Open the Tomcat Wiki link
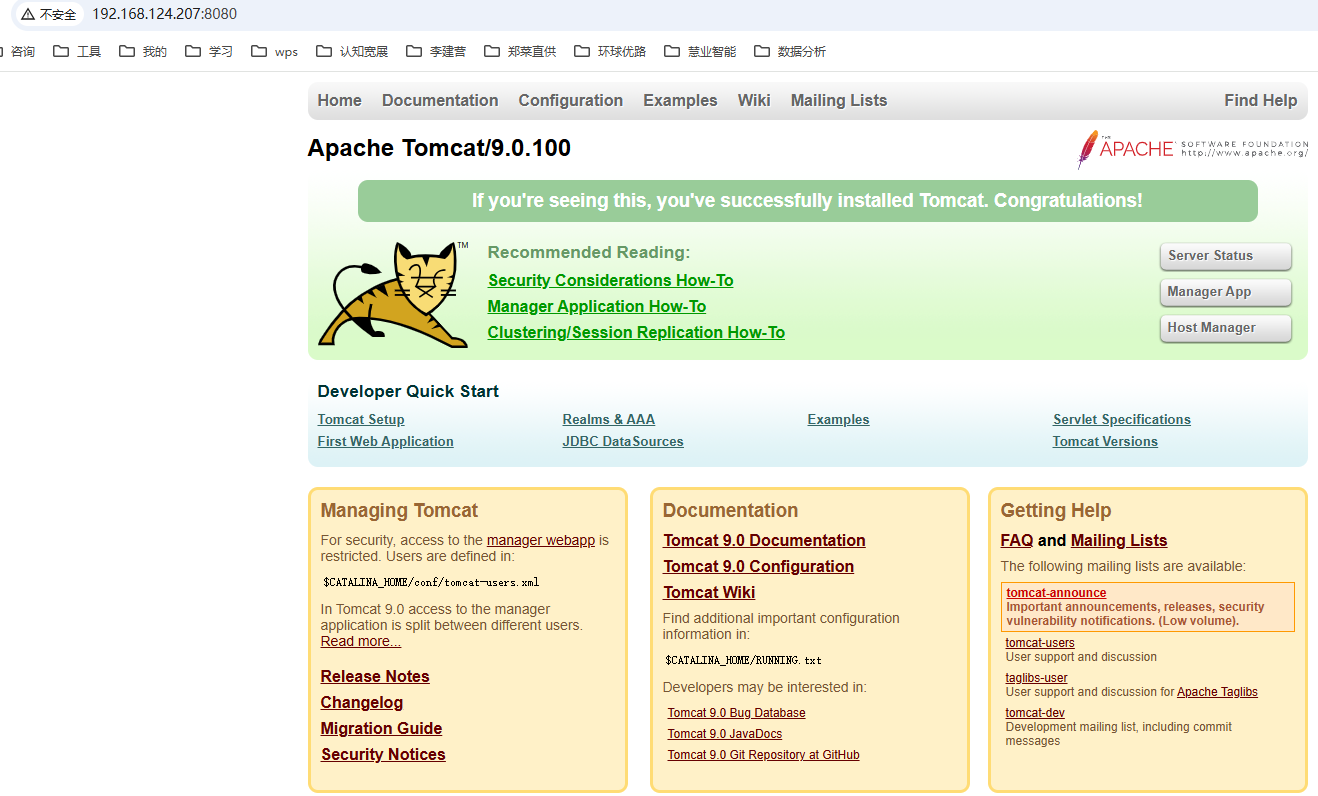1318x796 pixels. click(709, 592)
